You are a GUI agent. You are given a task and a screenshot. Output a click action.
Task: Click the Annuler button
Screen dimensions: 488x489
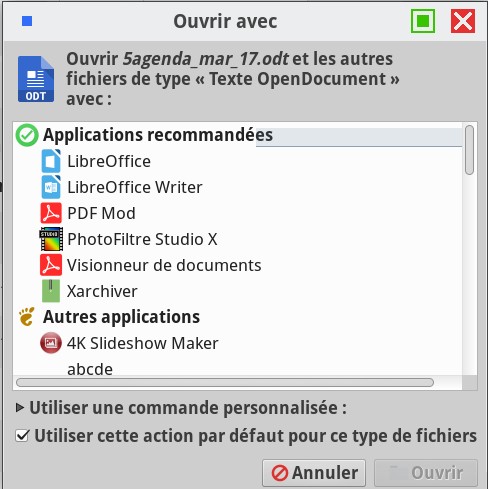pyautogui.click(x=314, y=473)
